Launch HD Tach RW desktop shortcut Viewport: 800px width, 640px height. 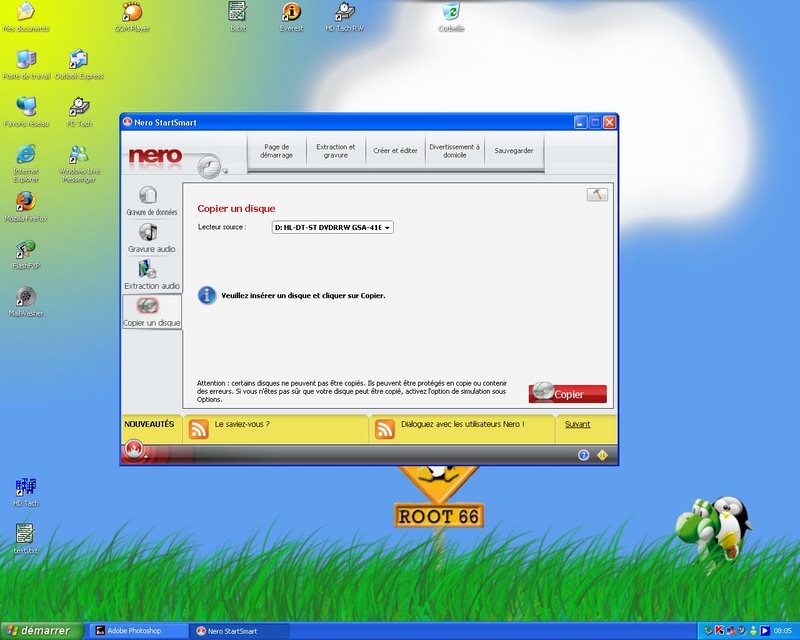pos(344,17)
